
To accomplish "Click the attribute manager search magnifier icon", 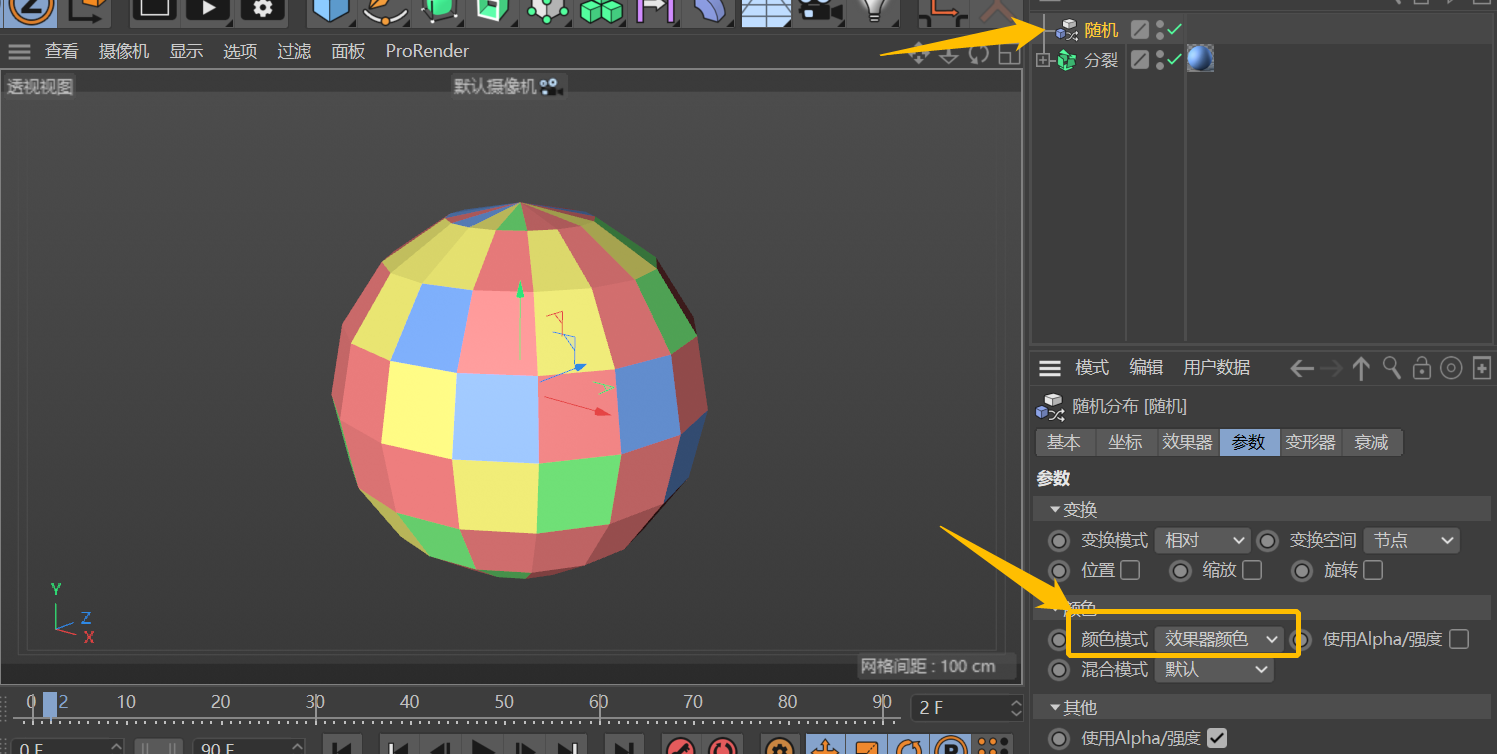I will pos(1391,368).
